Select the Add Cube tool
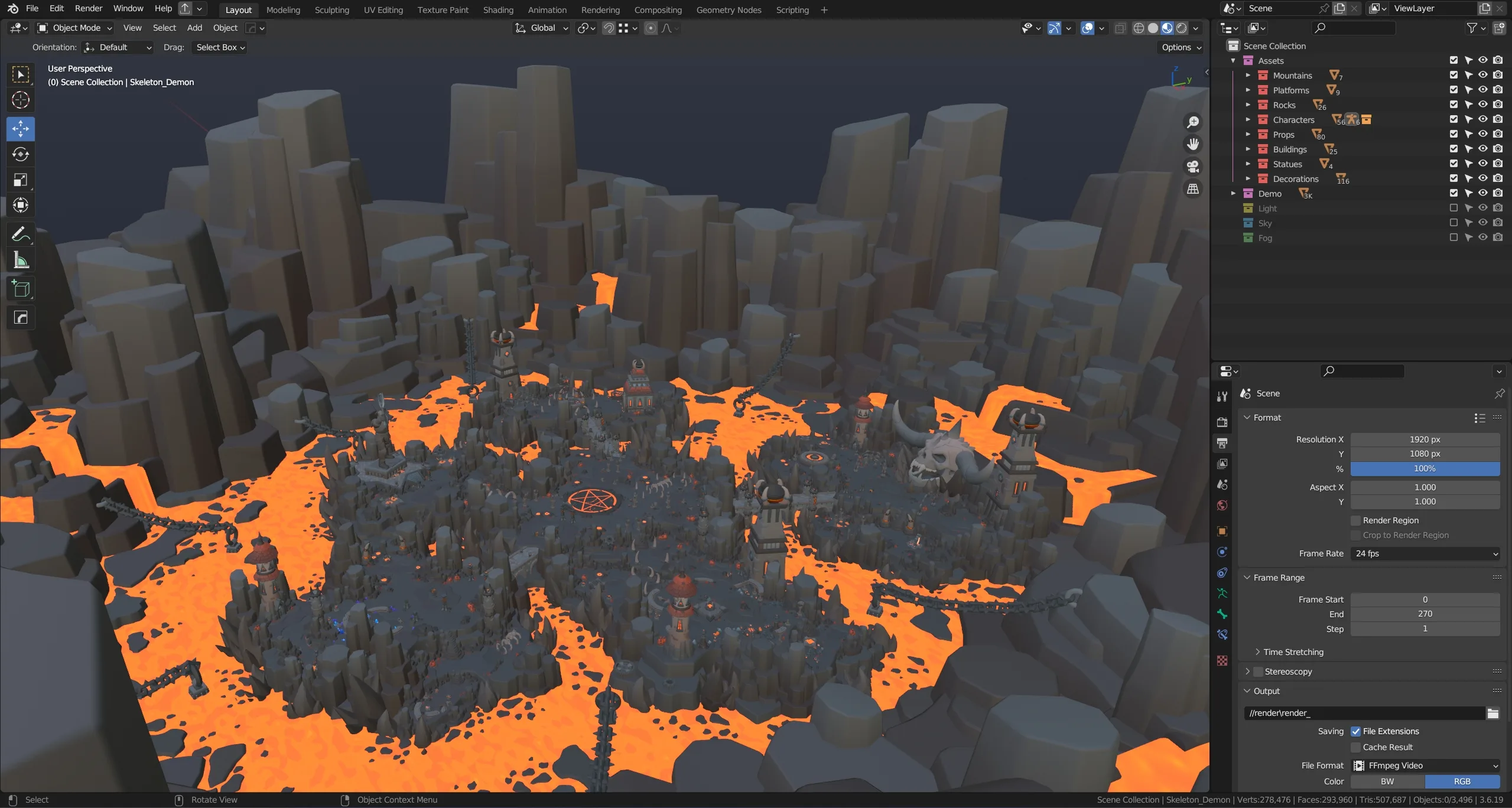The image size is (1512, 808). tap(21, 289)
